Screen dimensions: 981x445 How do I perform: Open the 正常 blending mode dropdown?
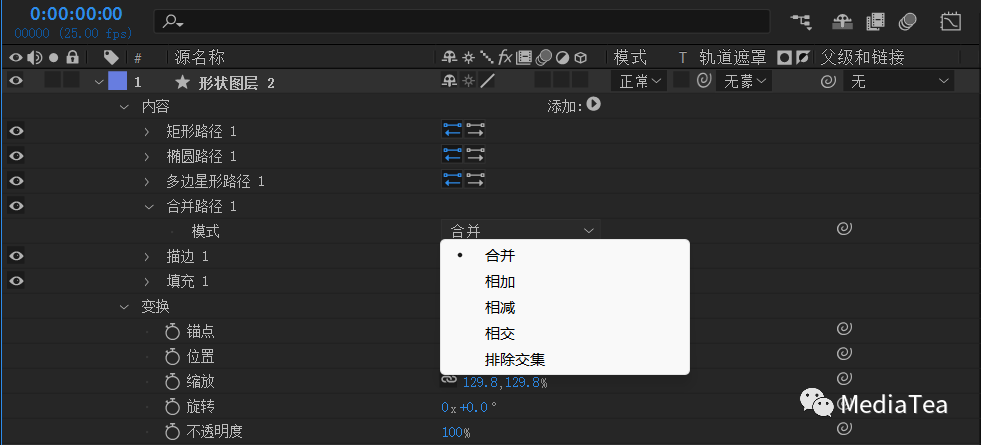point(639,81)
